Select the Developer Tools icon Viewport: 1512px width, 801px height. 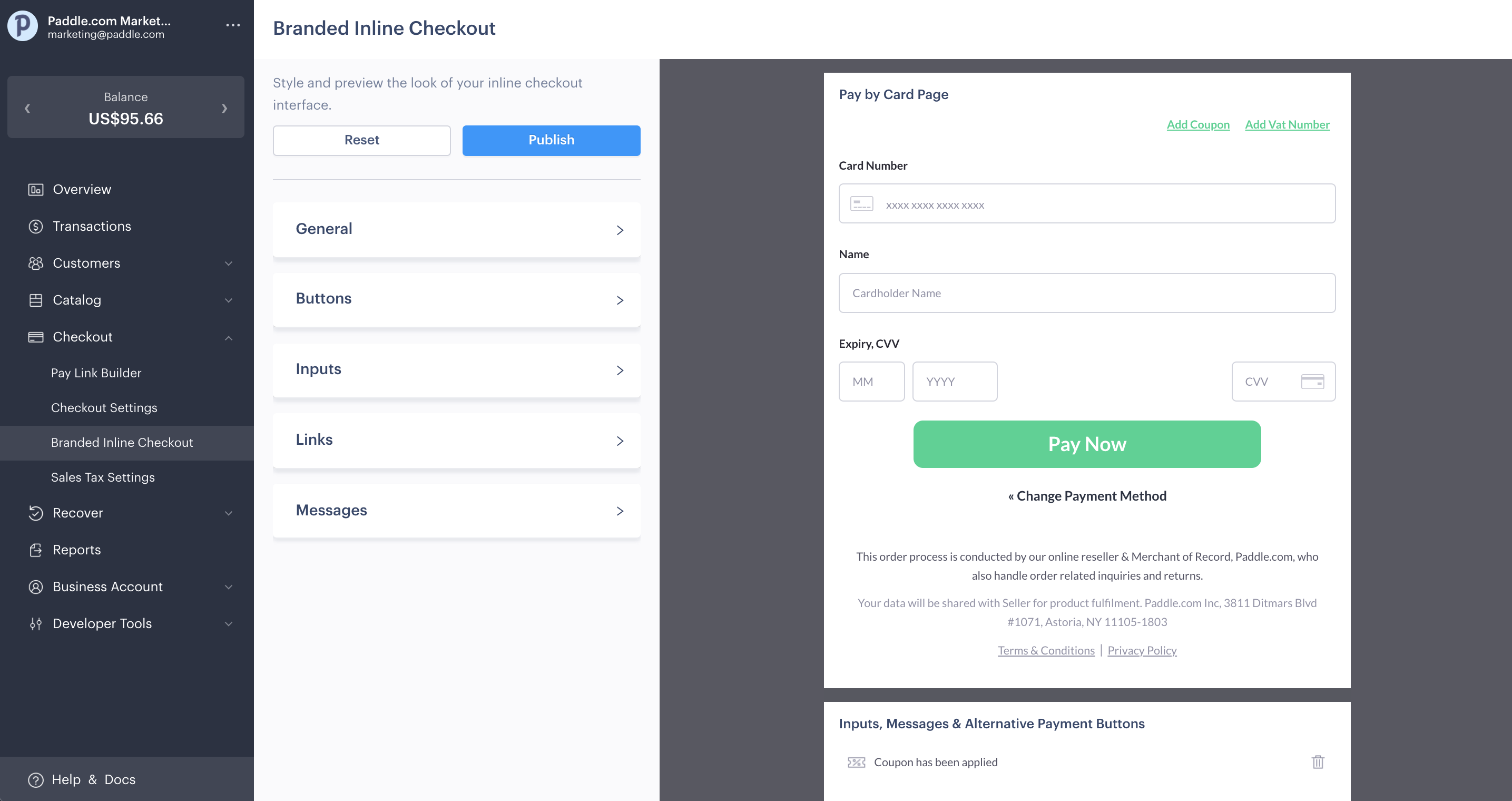(x=35, y=623)
